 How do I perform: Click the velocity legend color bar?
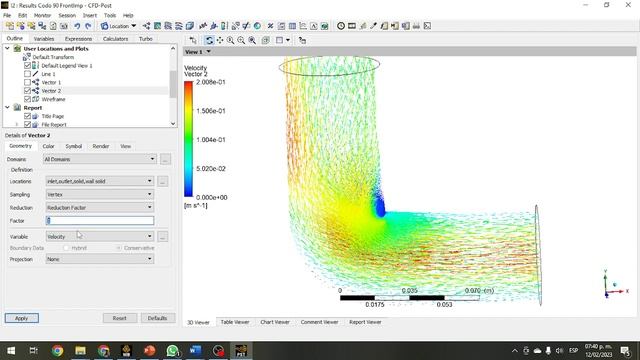click(x=188, y=139)
